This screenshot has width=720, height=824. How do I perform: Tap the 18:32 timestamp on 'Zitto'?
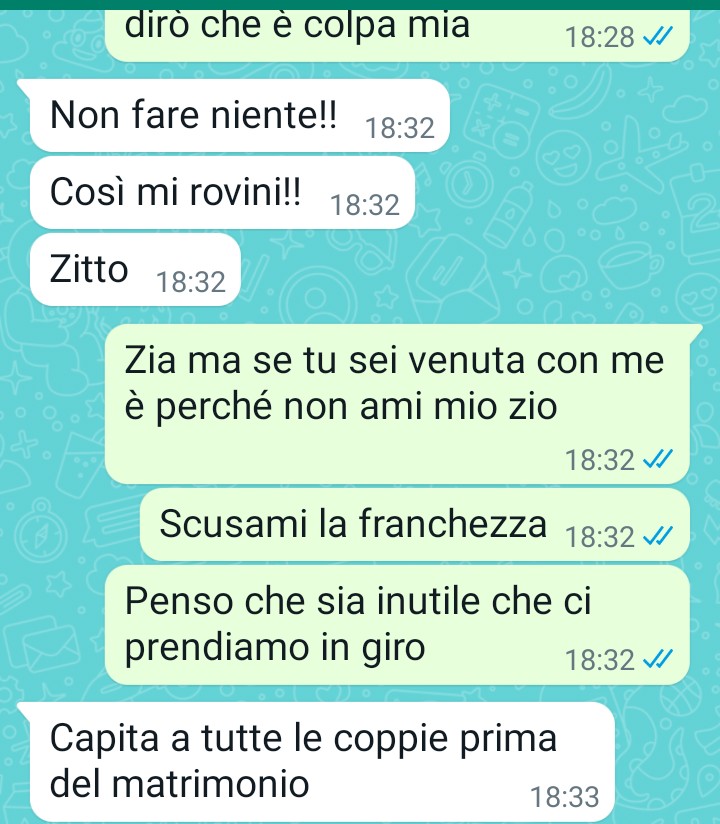tap(191, 282)
